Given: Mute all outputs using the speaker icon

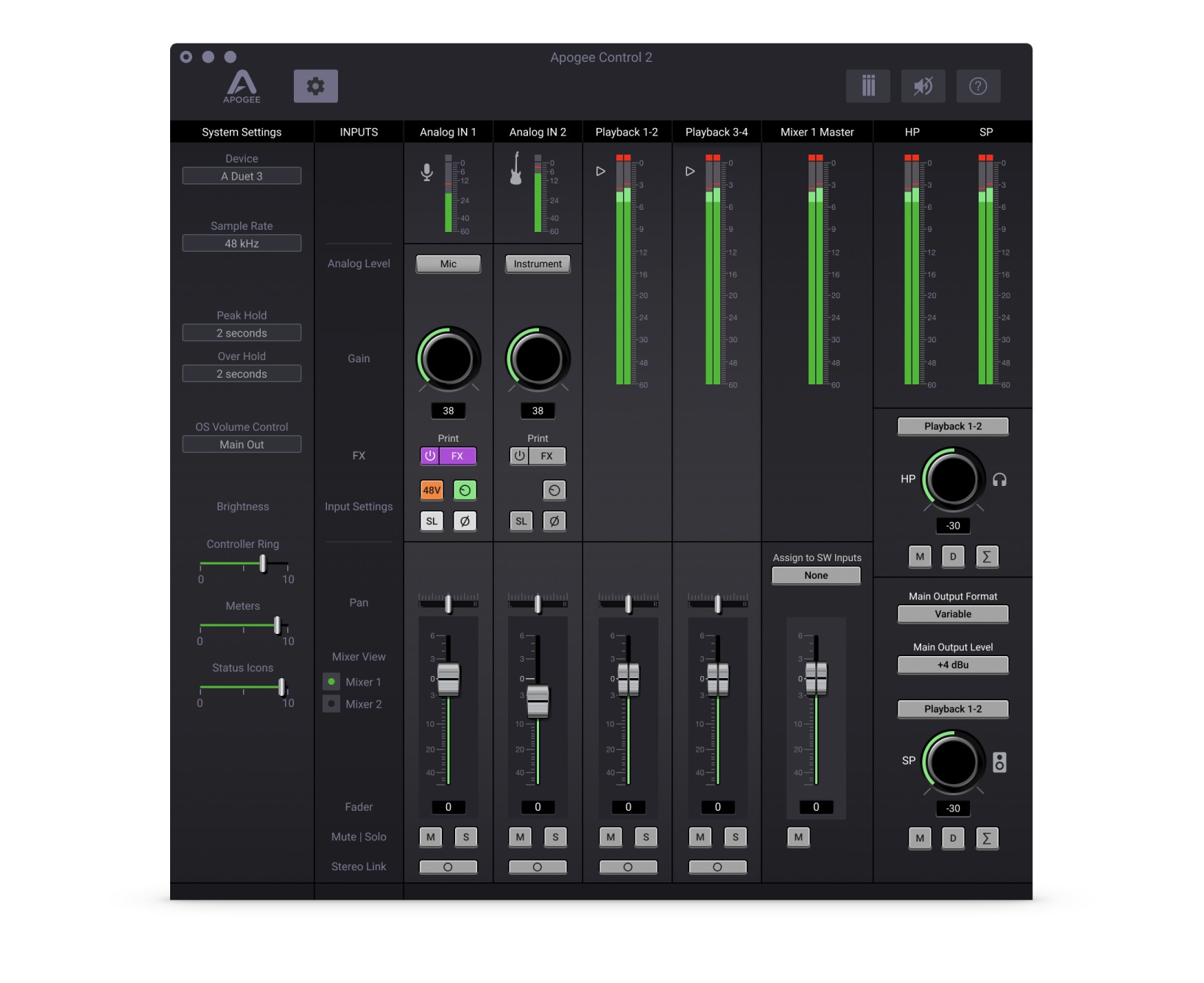Looking at the screenshot, I should tap(923, 85).
